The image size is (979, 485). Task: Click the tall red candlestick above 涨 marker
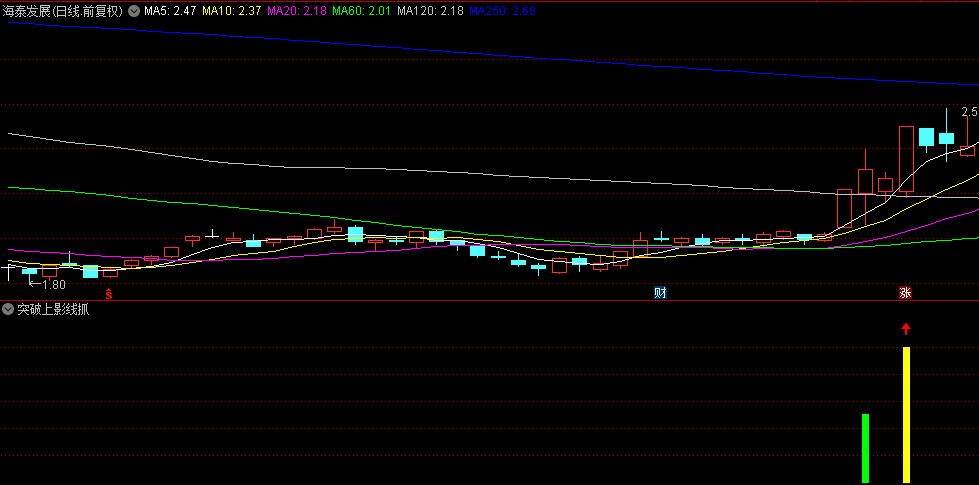click(907, 159)
